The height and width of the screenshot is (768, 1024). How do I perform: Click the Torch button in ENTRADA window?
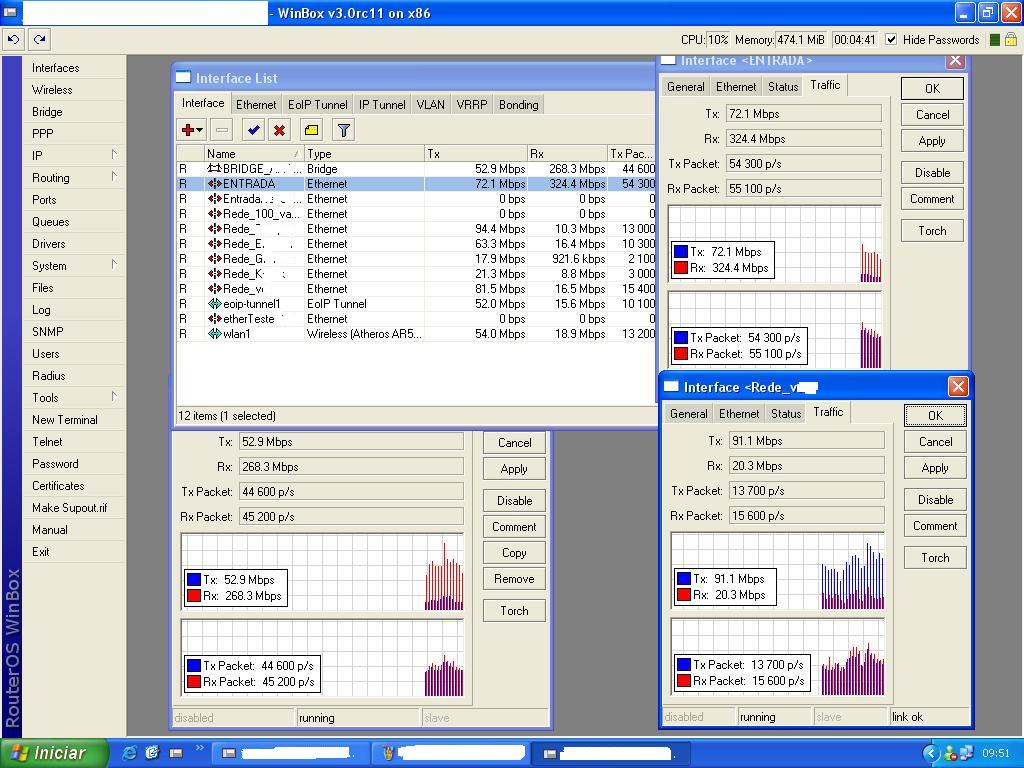(x=932, y=231)
